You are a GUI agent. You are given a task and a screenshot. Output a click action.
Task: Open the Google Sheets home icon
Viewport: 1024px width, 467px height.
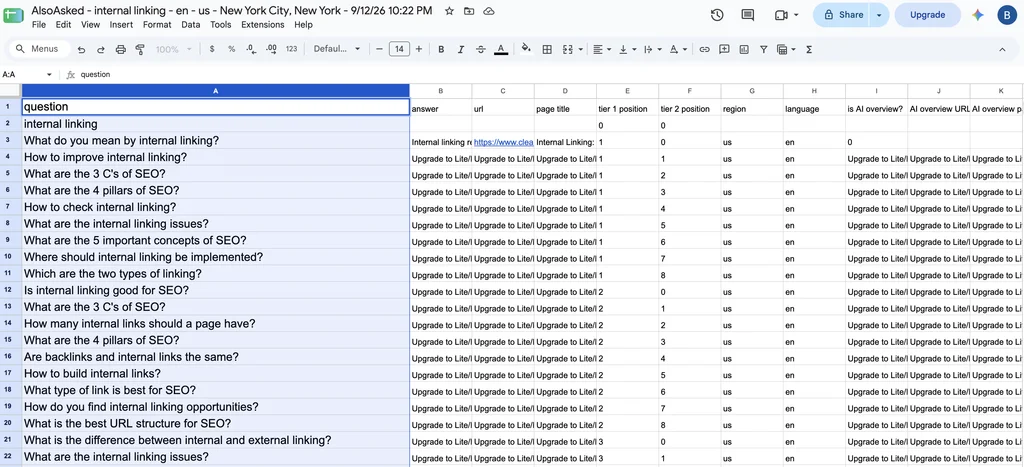(13, 15)
